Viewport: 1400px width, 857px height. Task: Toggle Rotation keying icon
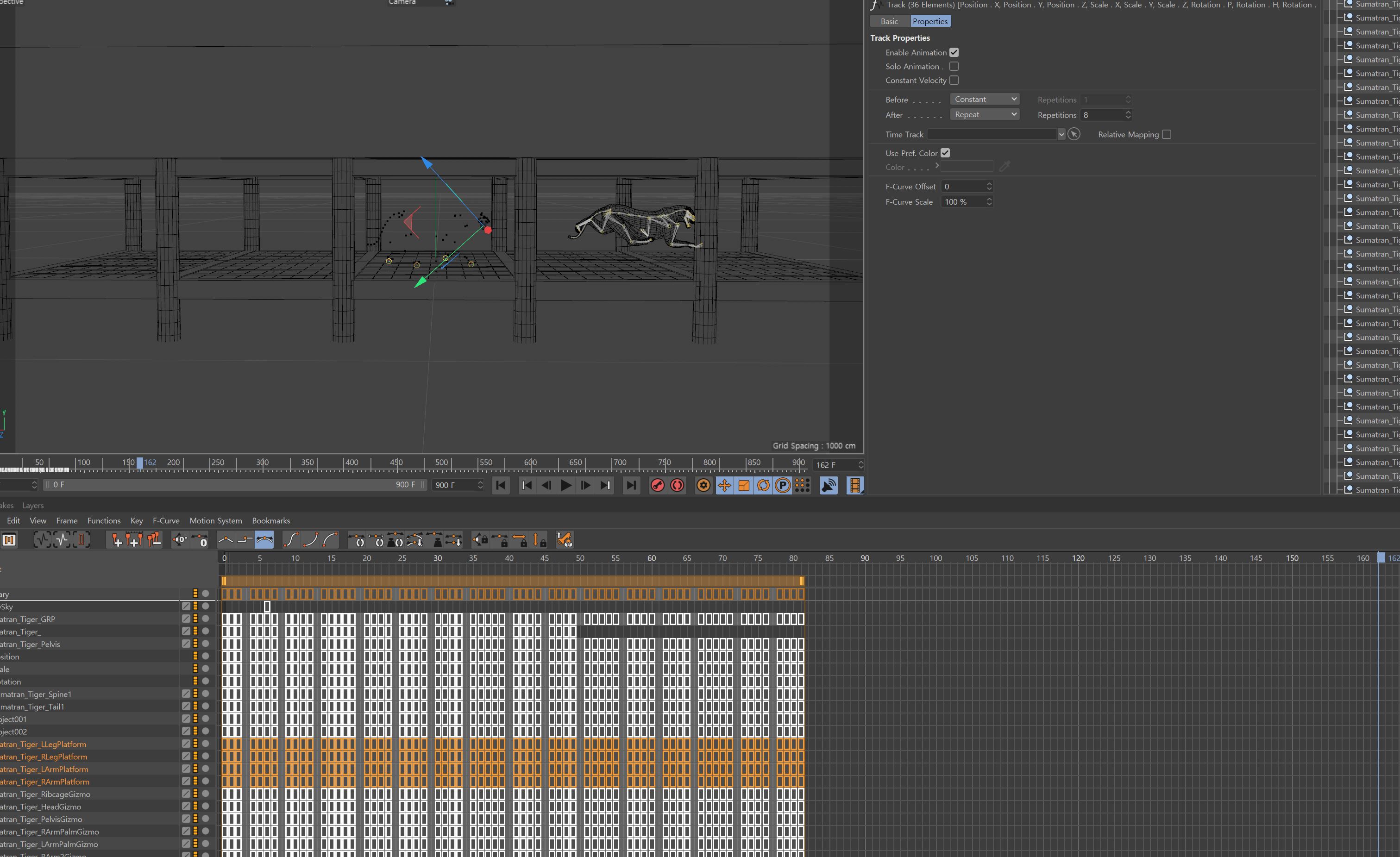[x=763, y=485]
